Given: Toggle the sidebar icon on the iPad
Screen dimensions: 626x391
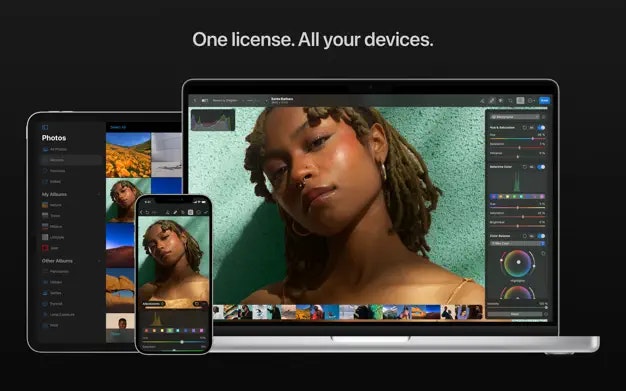Looking at the screenshot, I should pos(45,127).
